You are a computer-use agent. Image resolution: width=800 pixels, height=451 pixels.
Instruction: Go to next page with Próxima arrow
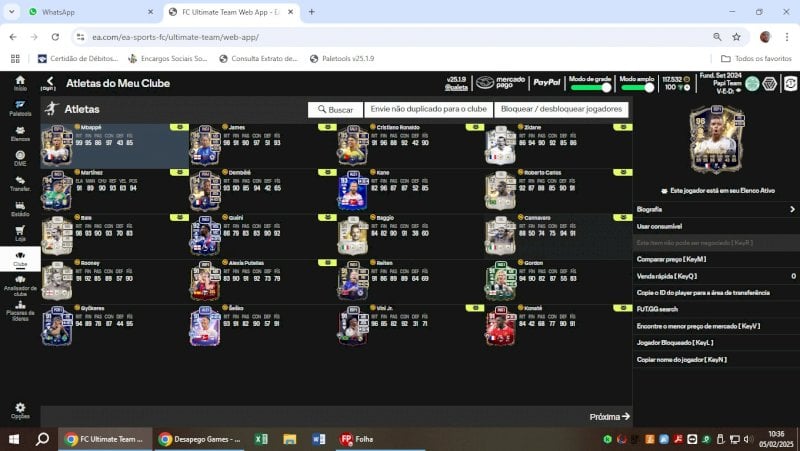pyautogui.click(x=610, y=417)
